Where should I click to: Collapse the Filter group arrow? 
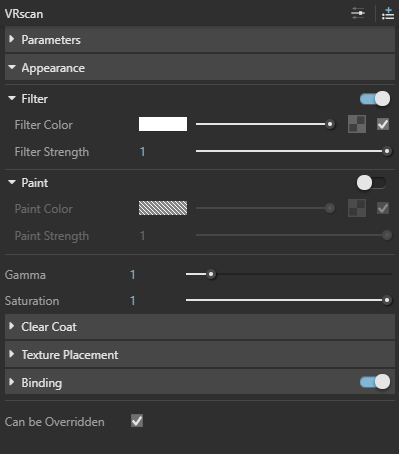tap(12, 98)
